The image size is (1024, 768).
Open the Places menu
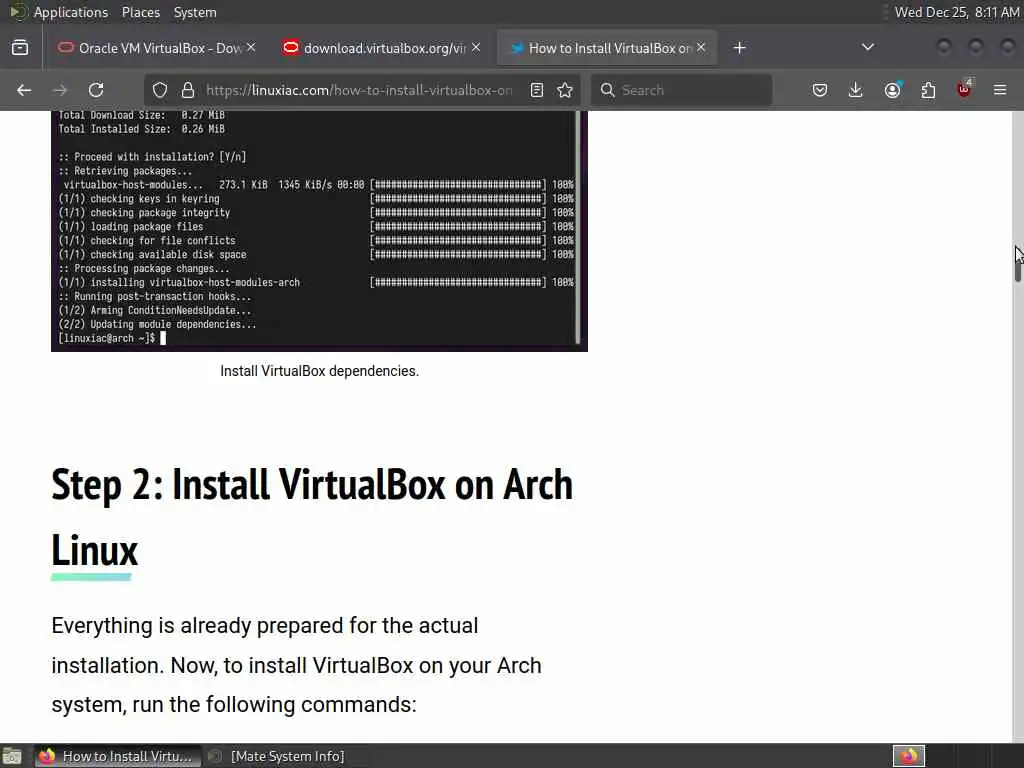tap(140, 12)
